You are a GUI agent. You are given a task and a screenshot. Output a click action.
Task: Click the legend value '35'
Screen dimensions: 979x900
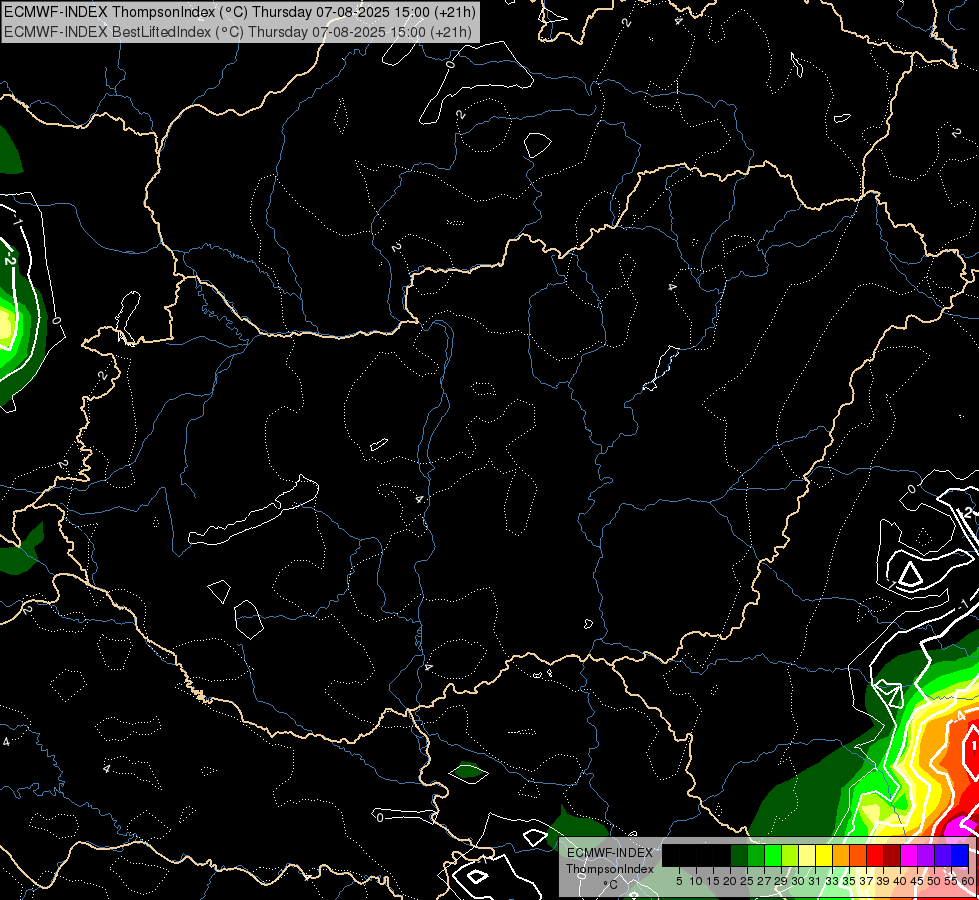click(849, 881)
